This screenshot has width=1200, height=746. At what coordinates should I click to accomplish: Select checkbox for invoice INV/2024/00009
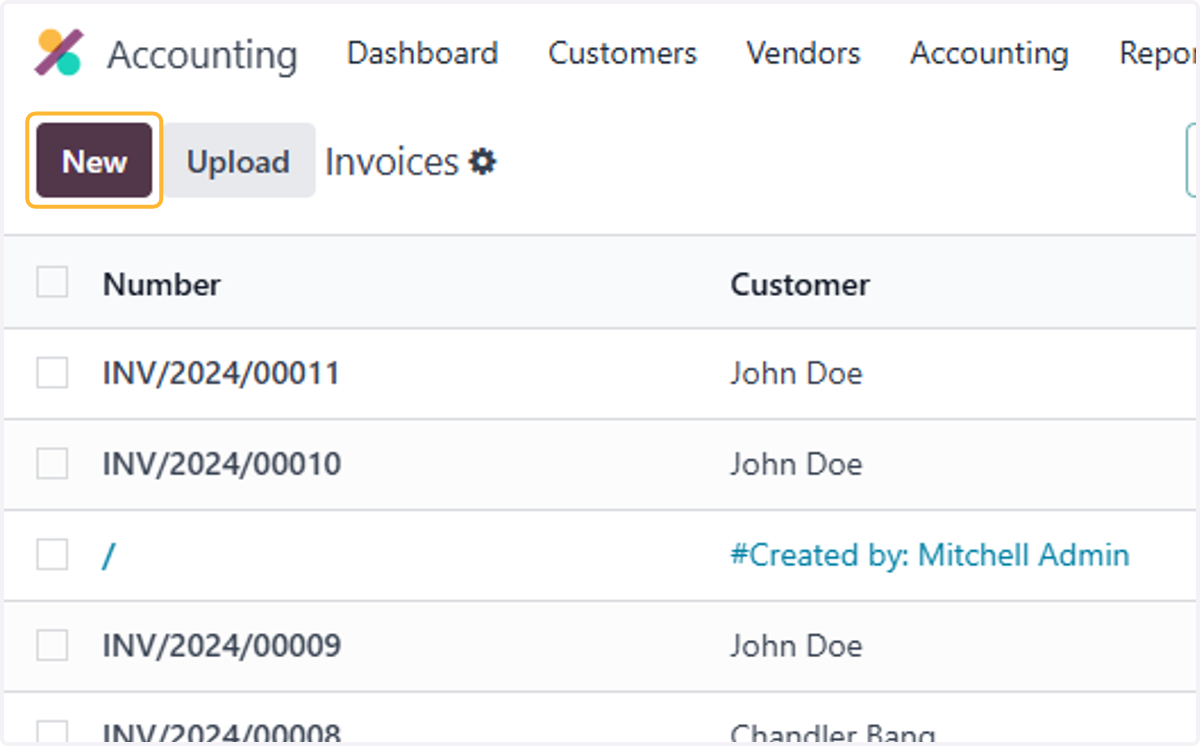coord(52,646)
